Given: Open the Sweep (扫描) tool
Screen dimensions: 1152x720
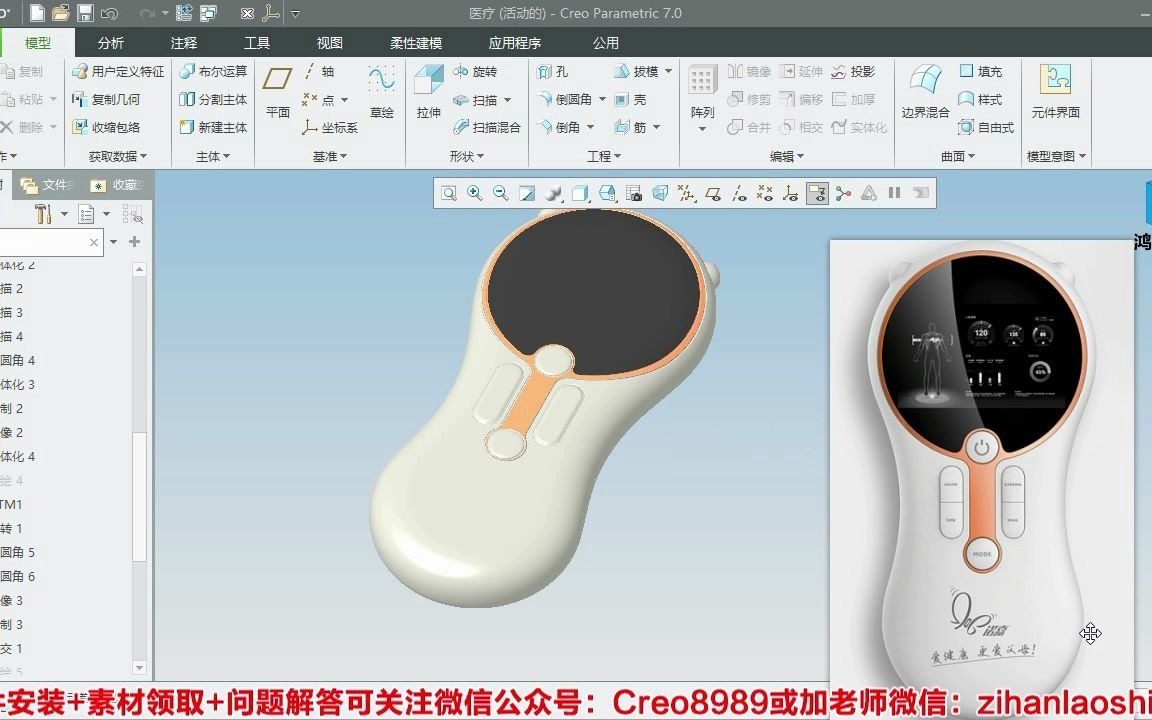Looking at the screenshot, I should click(480, 99).
